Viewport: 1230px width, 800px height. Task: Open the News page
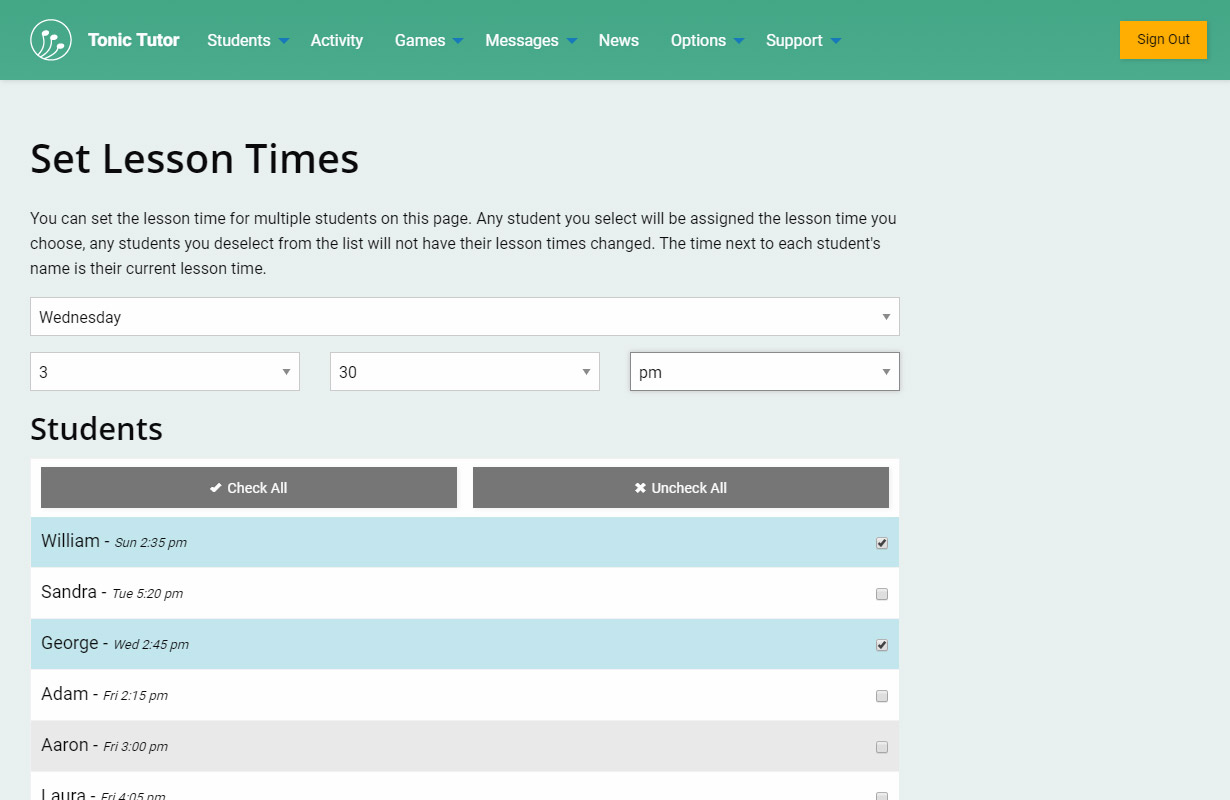coord(619,41)
